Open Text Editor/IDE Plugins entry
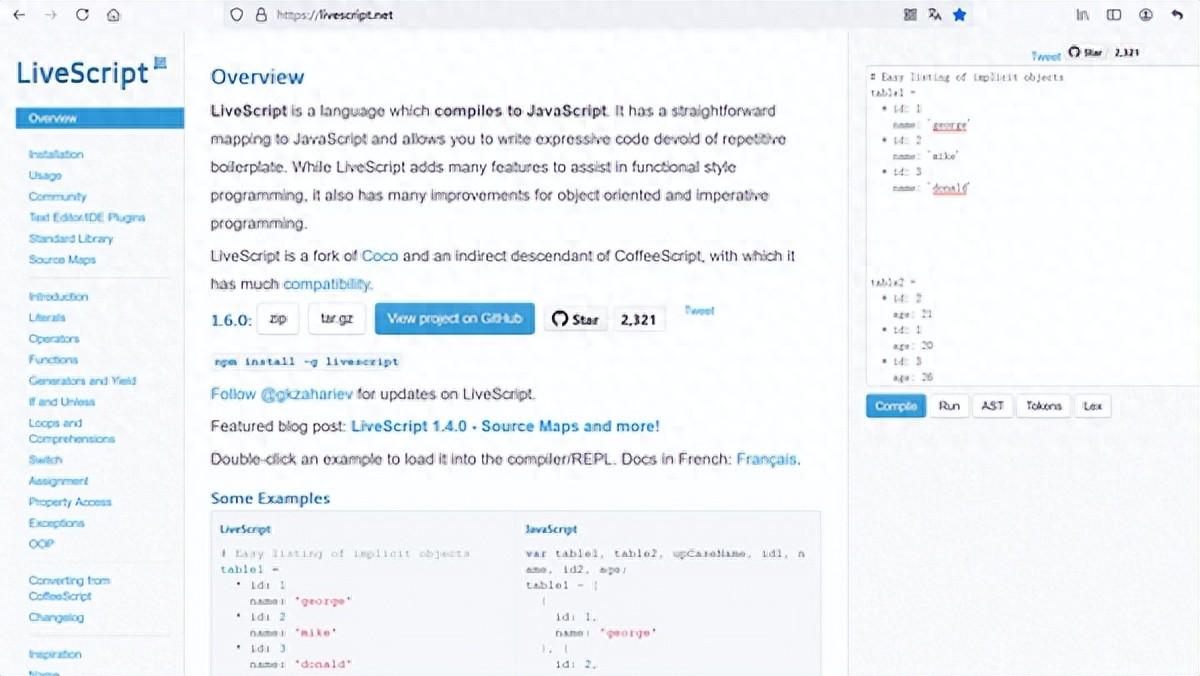Image resolution: width=1200 pixels, height=676 pixels. tap(87, 217)
